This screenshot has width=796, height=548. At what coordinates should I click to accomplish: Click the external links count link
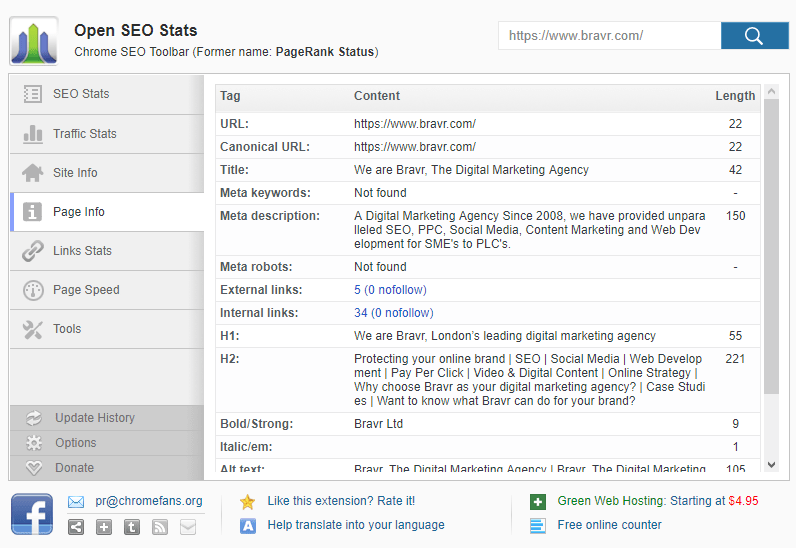390,290
